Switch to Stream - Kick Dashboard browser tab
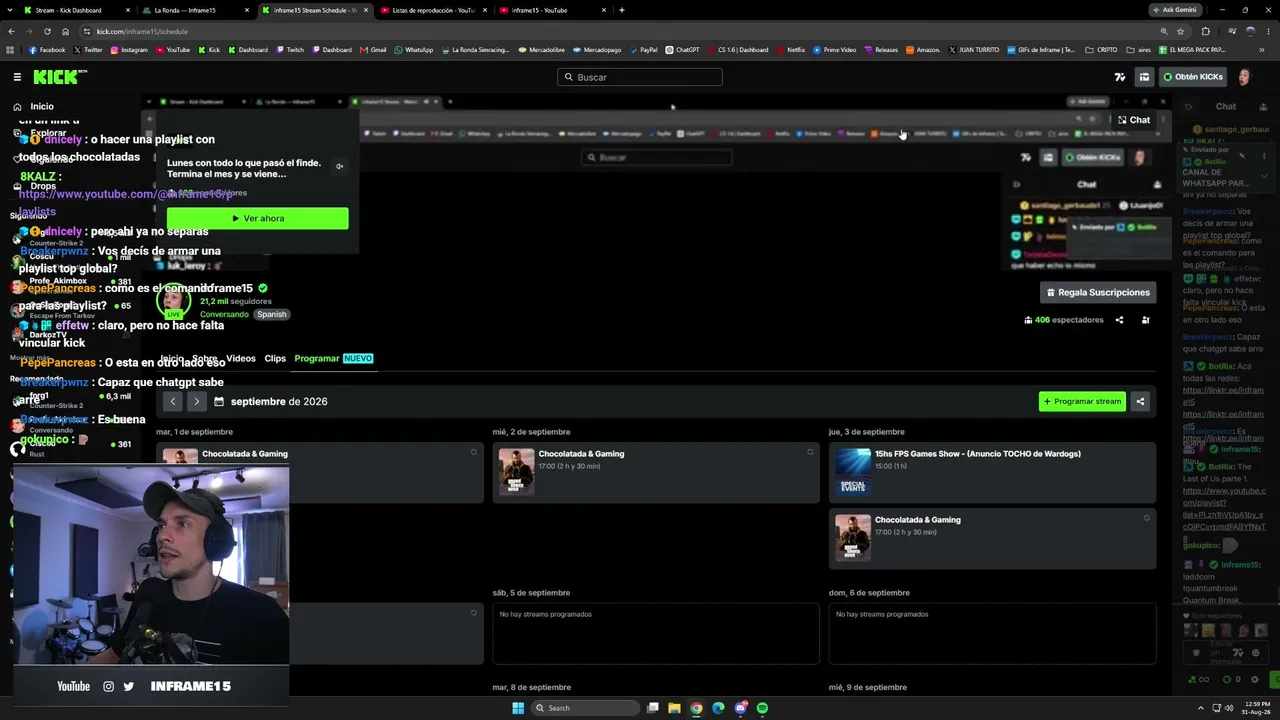This screenshot has width=1280, height=720. pos(77,10)
